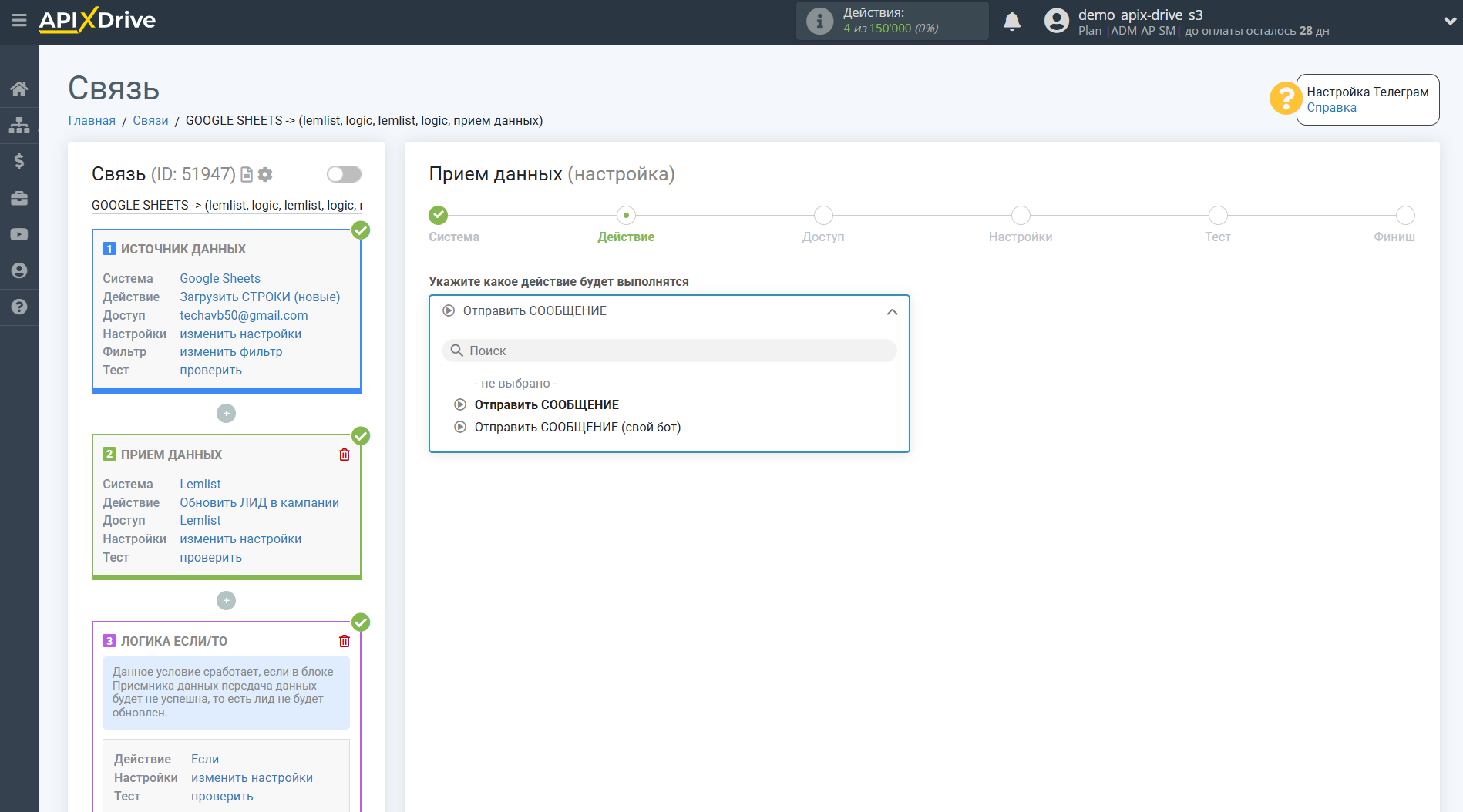Click the connection notes document icon
This screenshot has height=812, width=1463.
coord(247,175)
